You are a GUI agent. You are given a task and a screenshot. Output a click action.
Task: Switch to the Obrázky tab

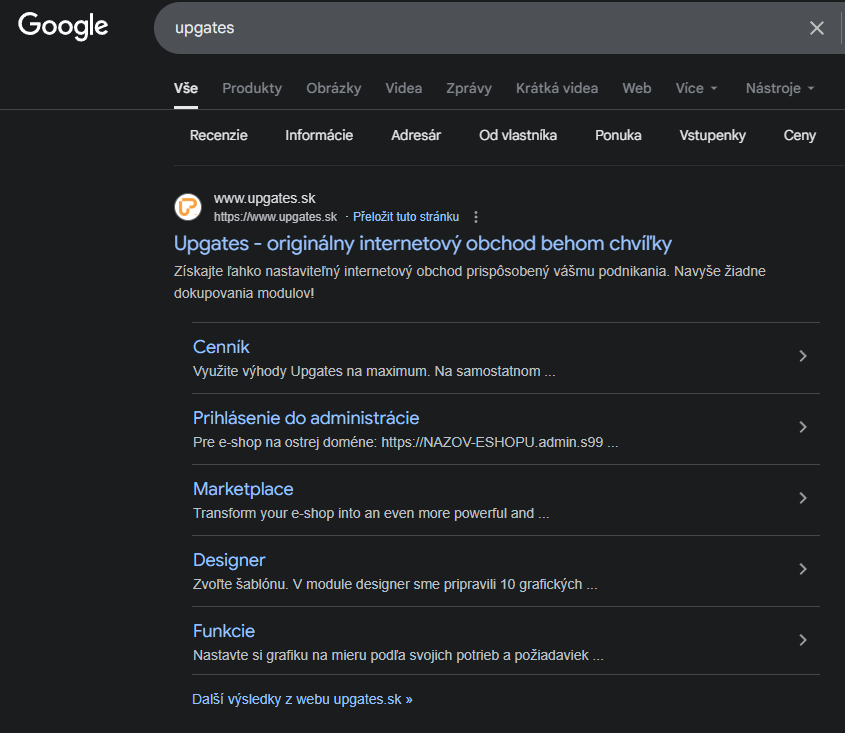pos(333,88)
